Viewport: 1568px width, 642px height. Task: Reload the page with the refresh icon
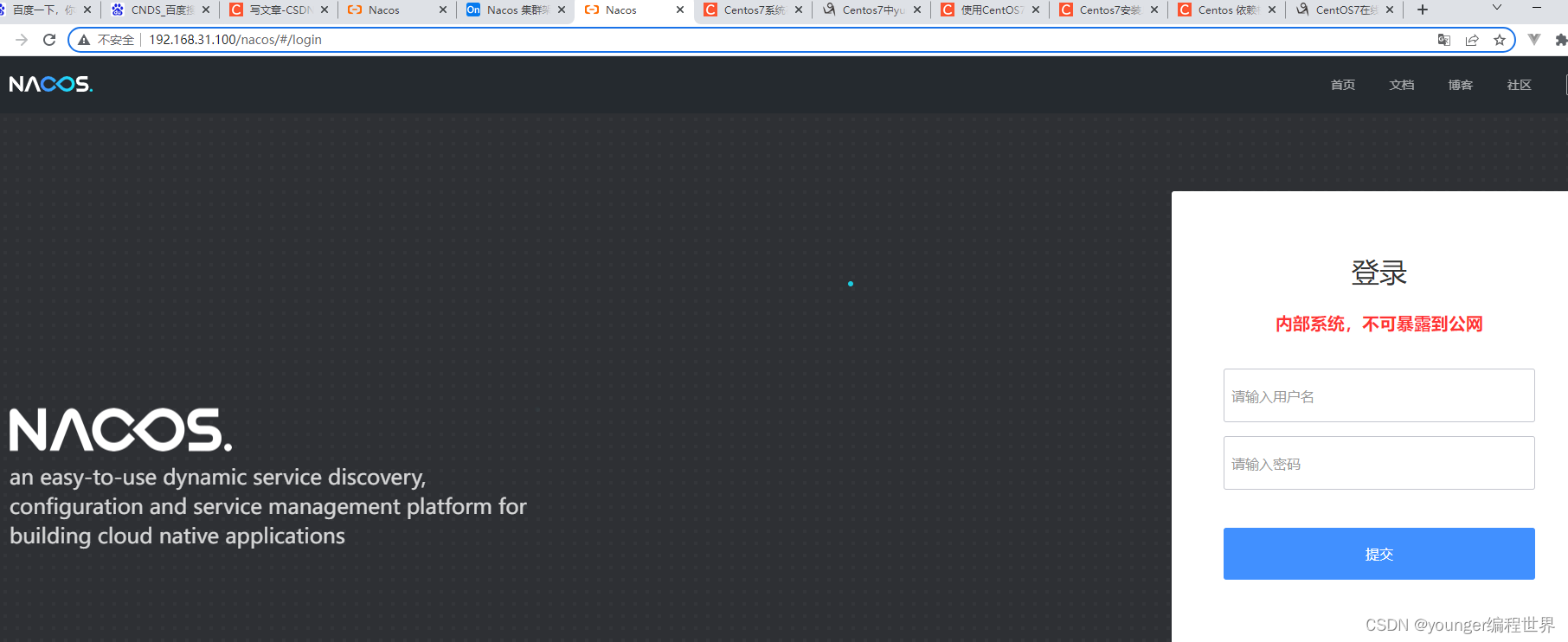49,40
